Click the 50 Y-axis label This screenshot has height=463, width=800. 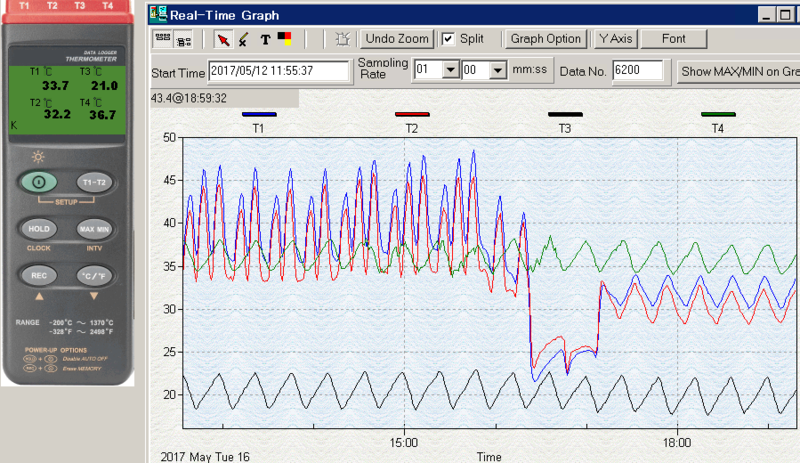pos(169,137)
